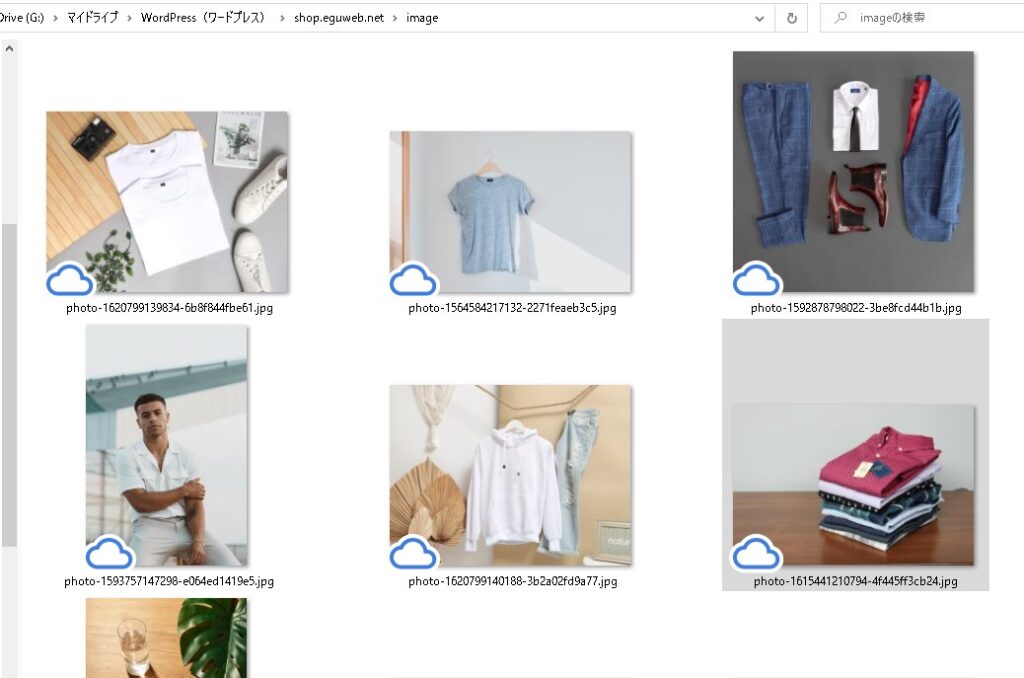The width and height of the screenshot is (1024, 678).
Task: Click the magnifier icon in search box
Action: (x=841, y=18)
